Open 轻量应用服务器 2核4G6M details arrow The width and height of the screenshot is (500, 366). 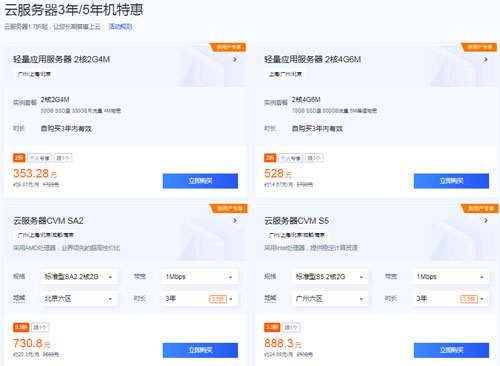click(x=486, y=59)
